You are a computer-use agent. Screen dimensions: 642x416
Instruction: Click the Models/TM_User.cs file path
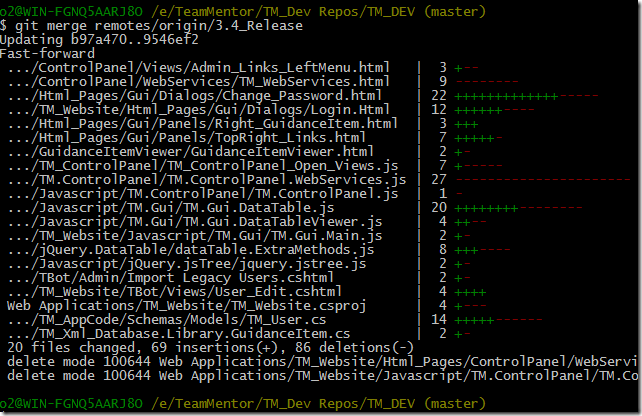[167, 320]
